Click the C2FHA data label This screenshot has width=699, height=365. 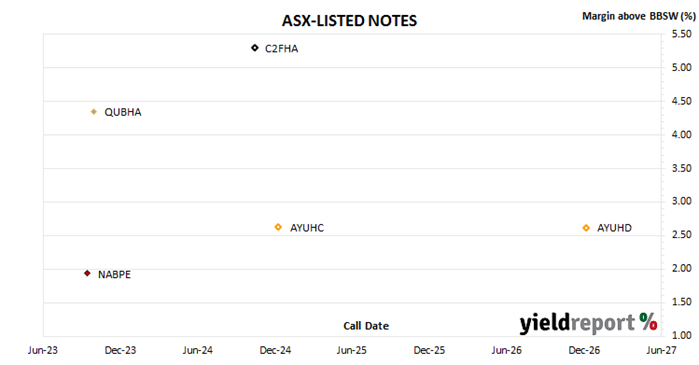tap(281, 49)
